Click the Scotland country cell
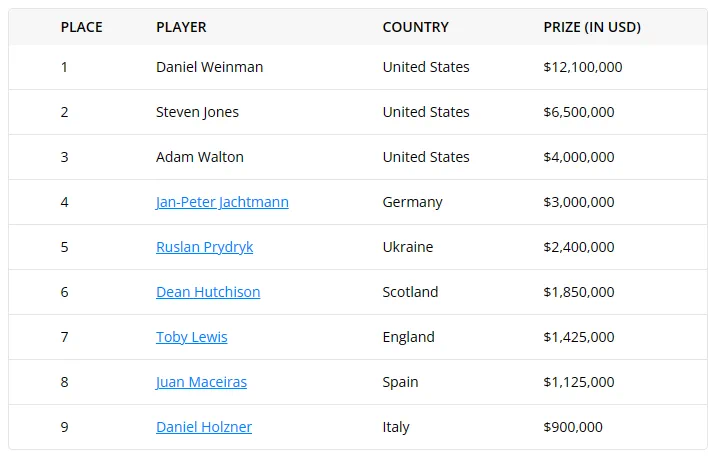This screenshot has height=459, width=717. click(x=410, y=292)
